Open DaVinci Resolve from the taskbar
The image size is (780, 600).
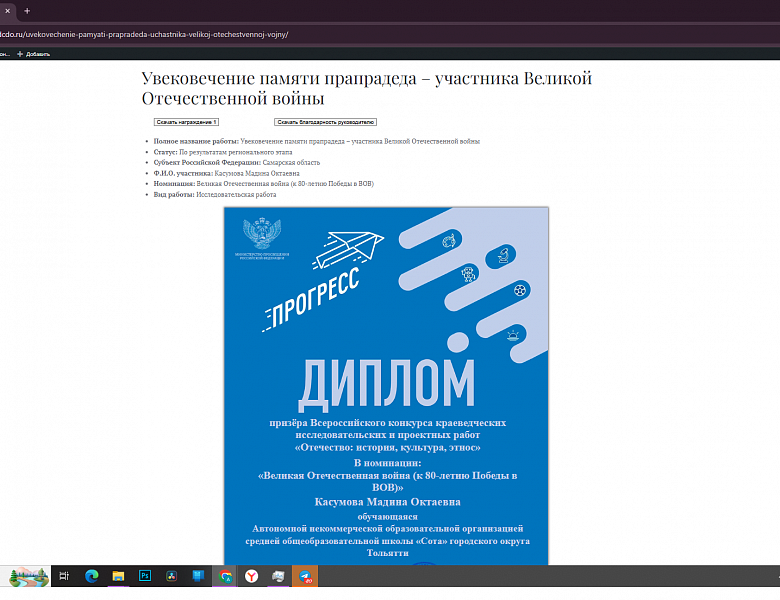pos(172,576)
